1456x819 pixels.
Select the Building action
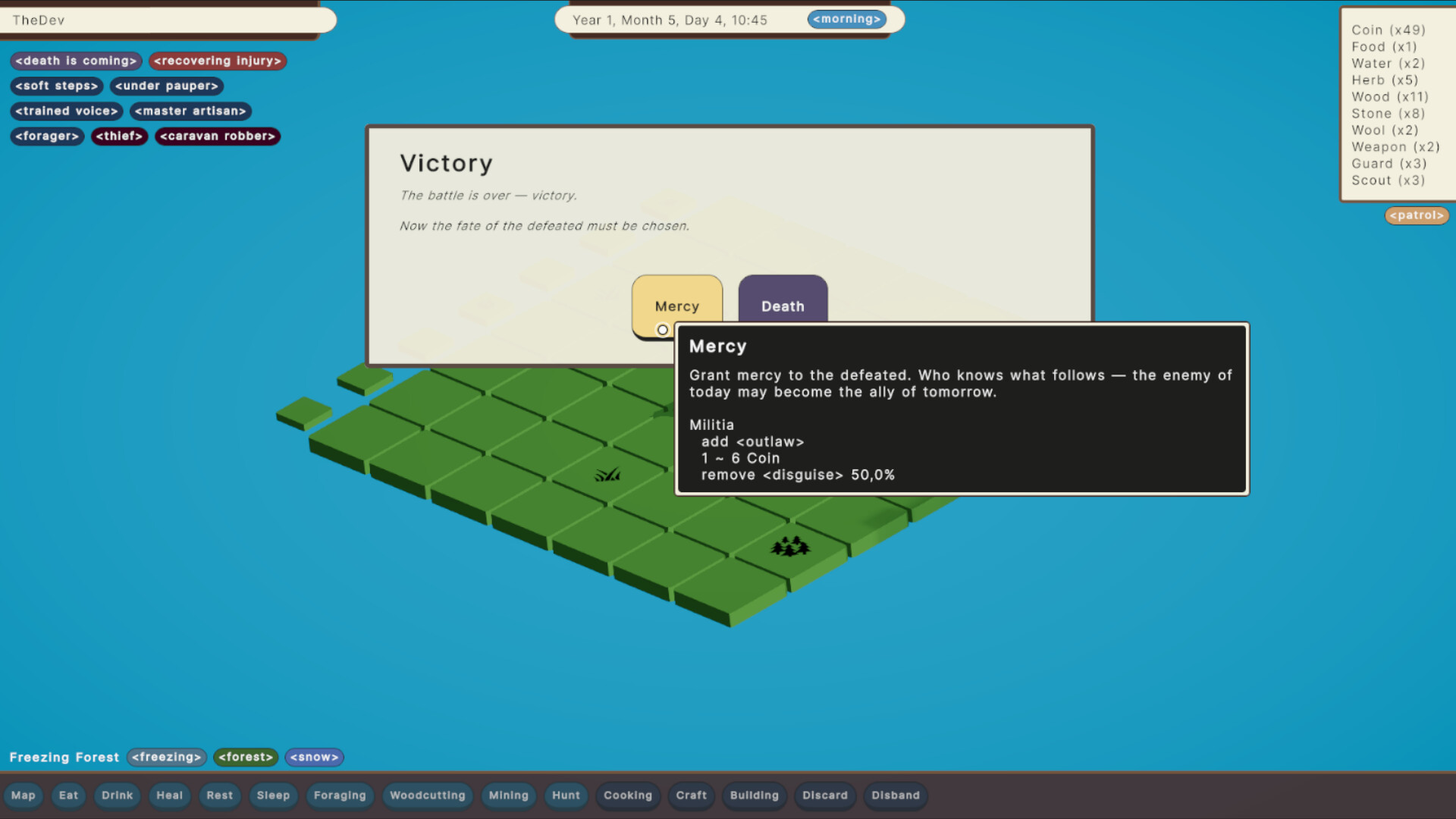[755, 795]
